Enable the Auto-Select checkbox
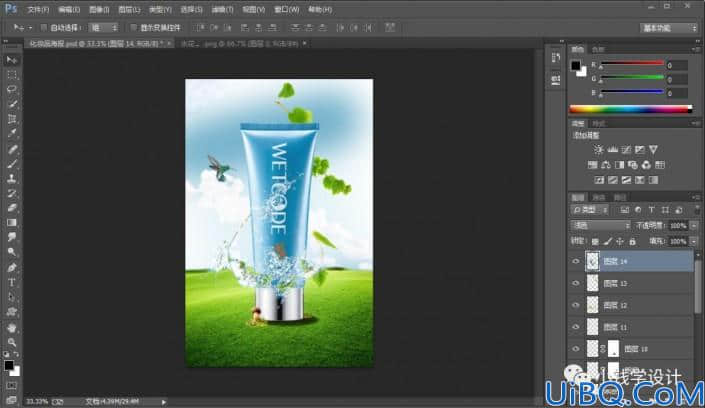705x408 pixels. (44, 27)
